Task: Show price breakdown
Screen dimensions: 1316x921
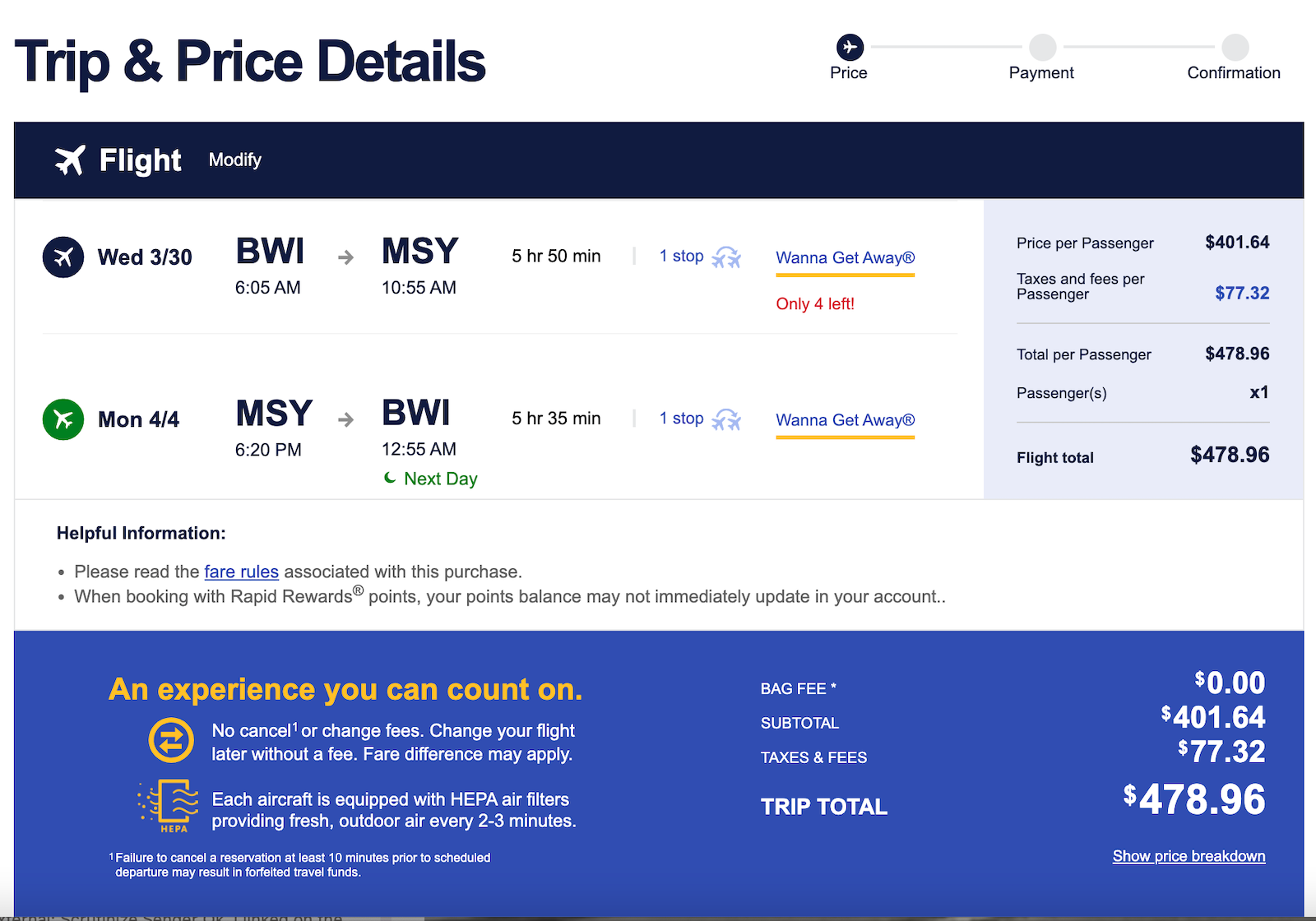Action: [x=1189, y=855]
